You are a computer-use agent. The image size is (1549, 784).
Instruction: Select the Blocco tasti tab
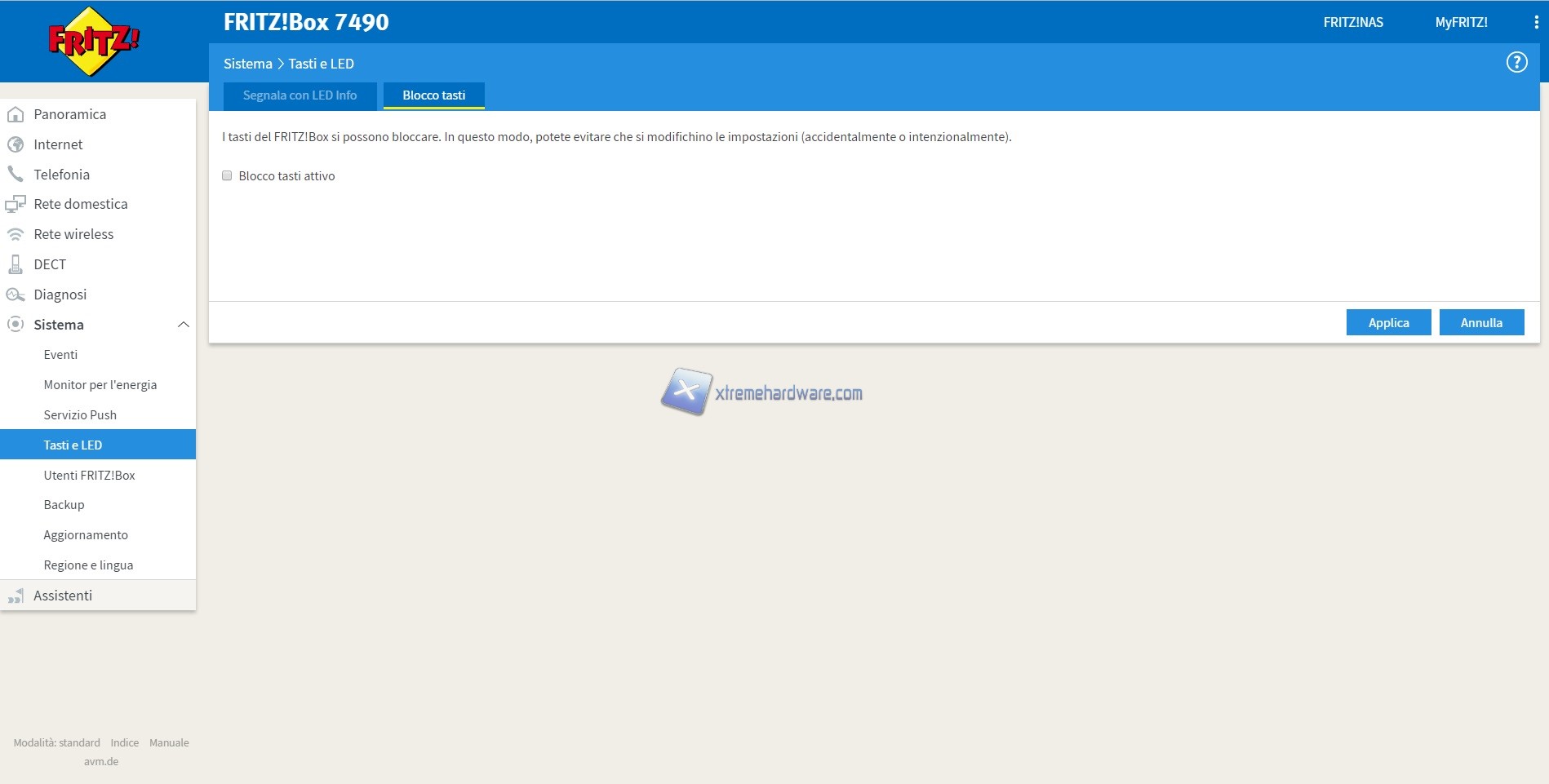[x=433, y=95]
